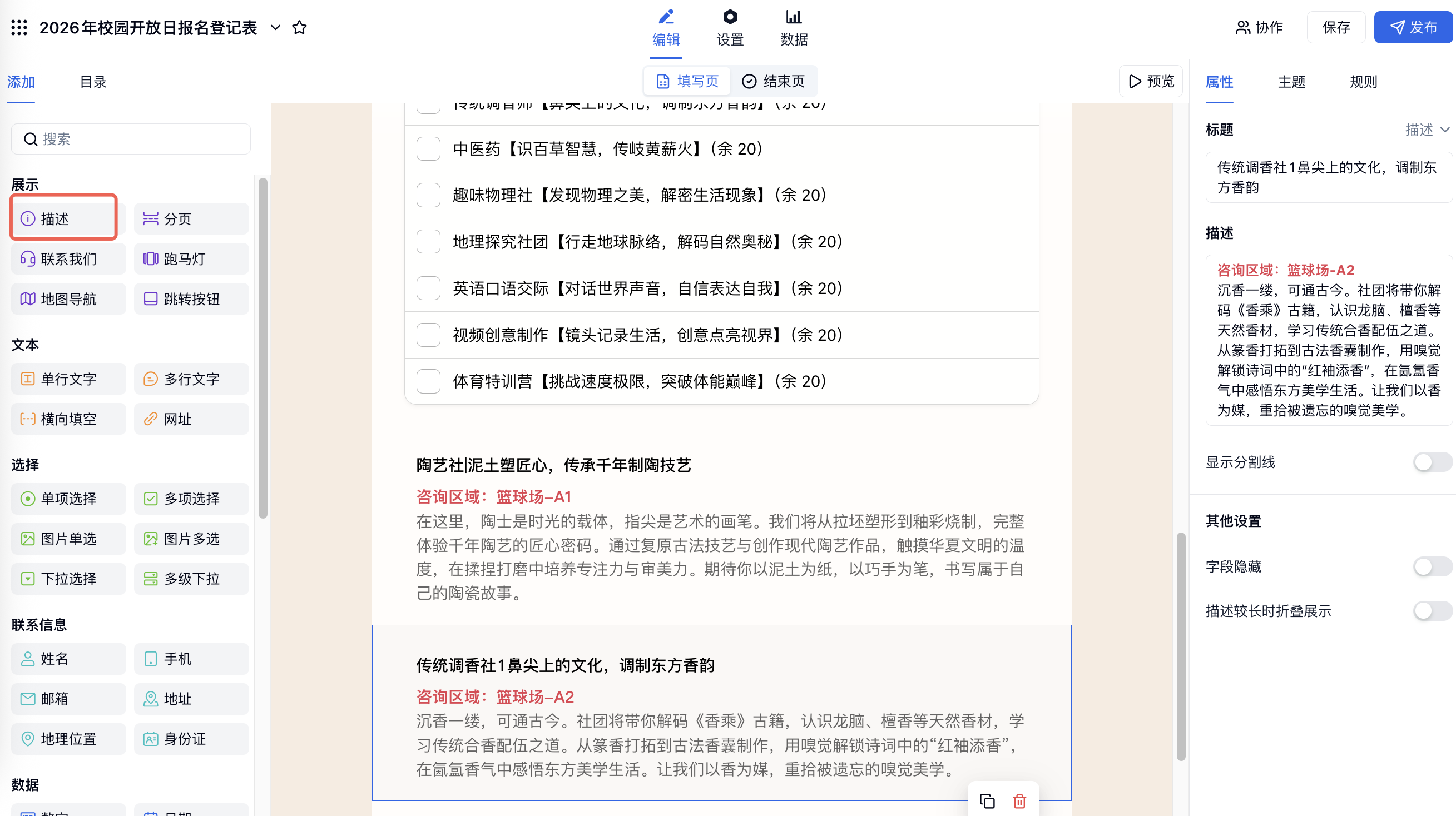This screenshot has width=1456, height=816.
Task: Focus the 搜索 field input
Action: pos(131,139)
